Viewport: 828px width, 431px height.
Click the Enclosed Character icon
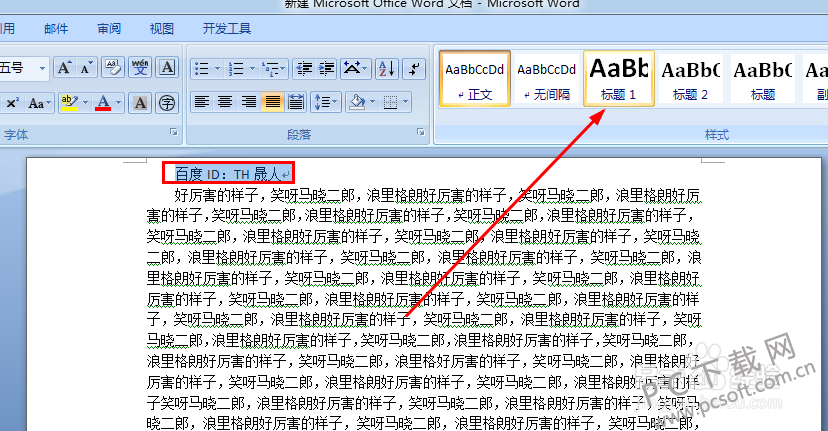coord(168,102)
